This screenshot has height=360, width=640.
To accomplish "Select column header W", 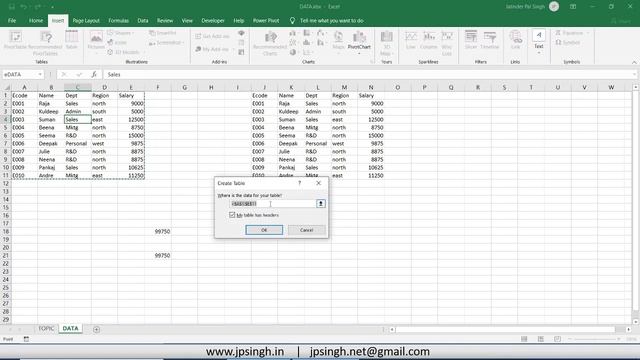I will pos(611,87).
